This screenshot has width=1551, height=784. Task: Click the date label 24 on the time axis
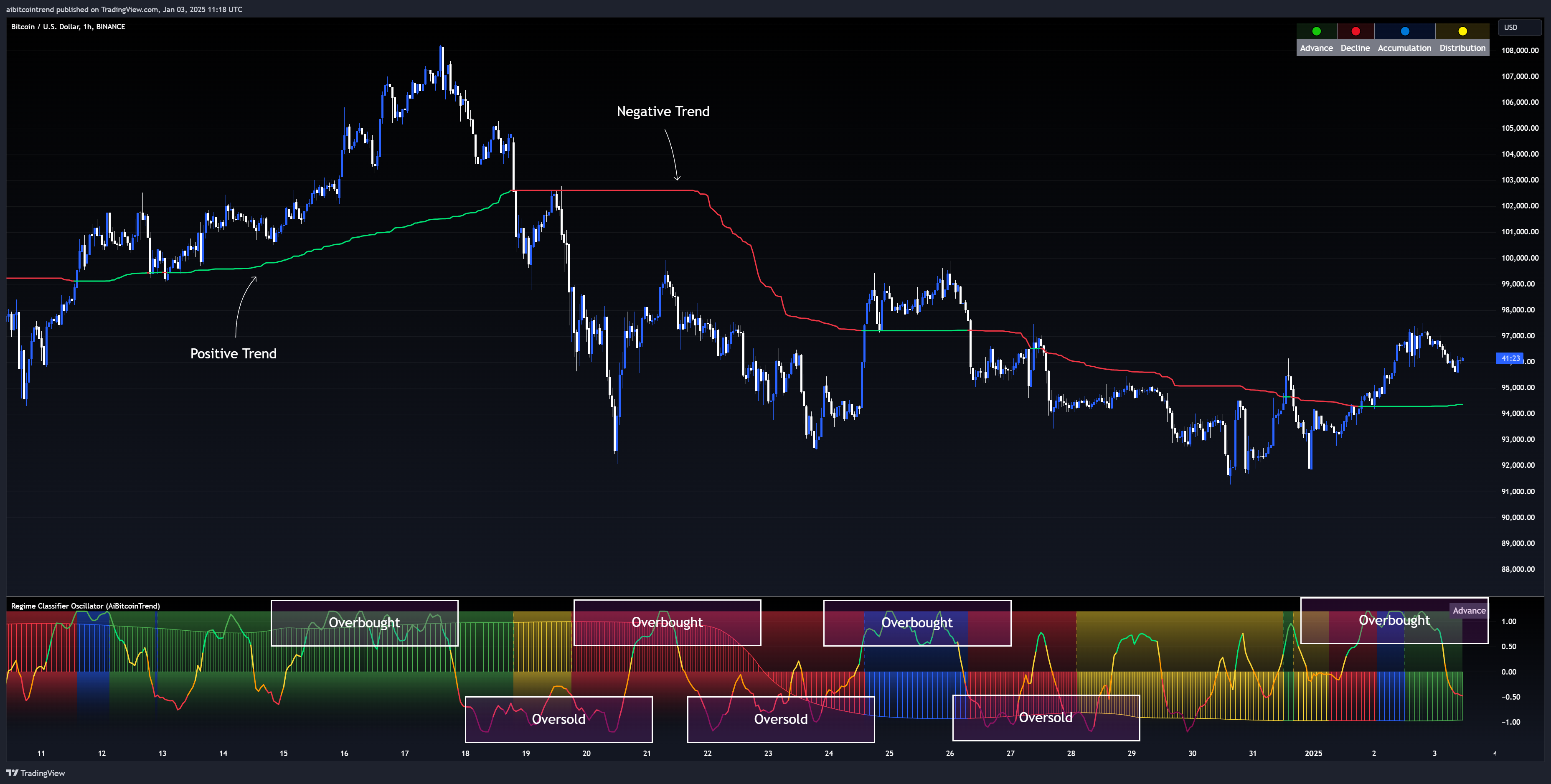tap(829, 753)
